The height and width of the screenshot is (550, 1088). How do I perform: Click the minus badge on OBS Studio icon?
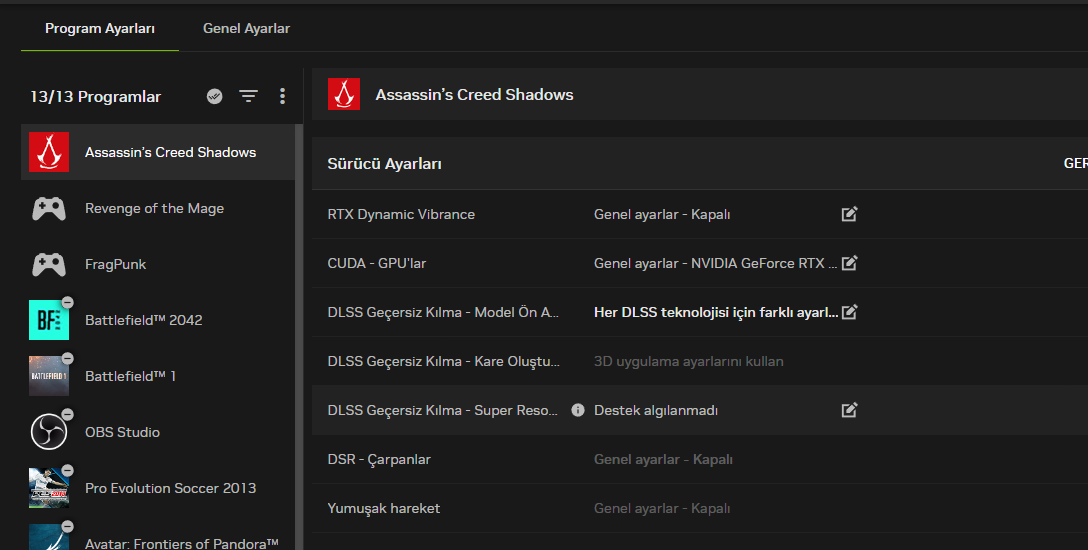click(67, 414)
